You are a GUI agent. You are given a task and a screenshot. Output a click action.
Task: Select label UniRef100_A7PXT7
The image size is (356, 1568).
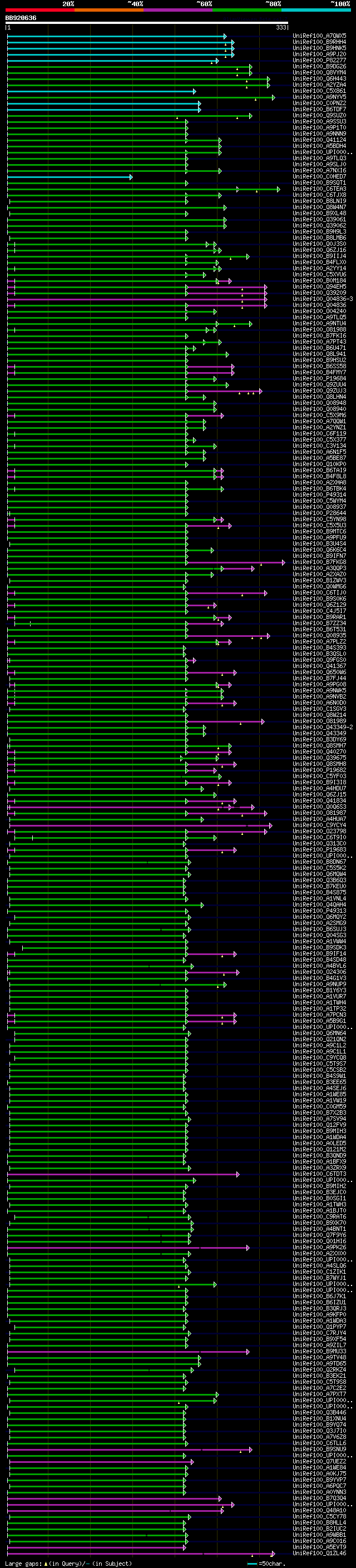coord(319,1394)
